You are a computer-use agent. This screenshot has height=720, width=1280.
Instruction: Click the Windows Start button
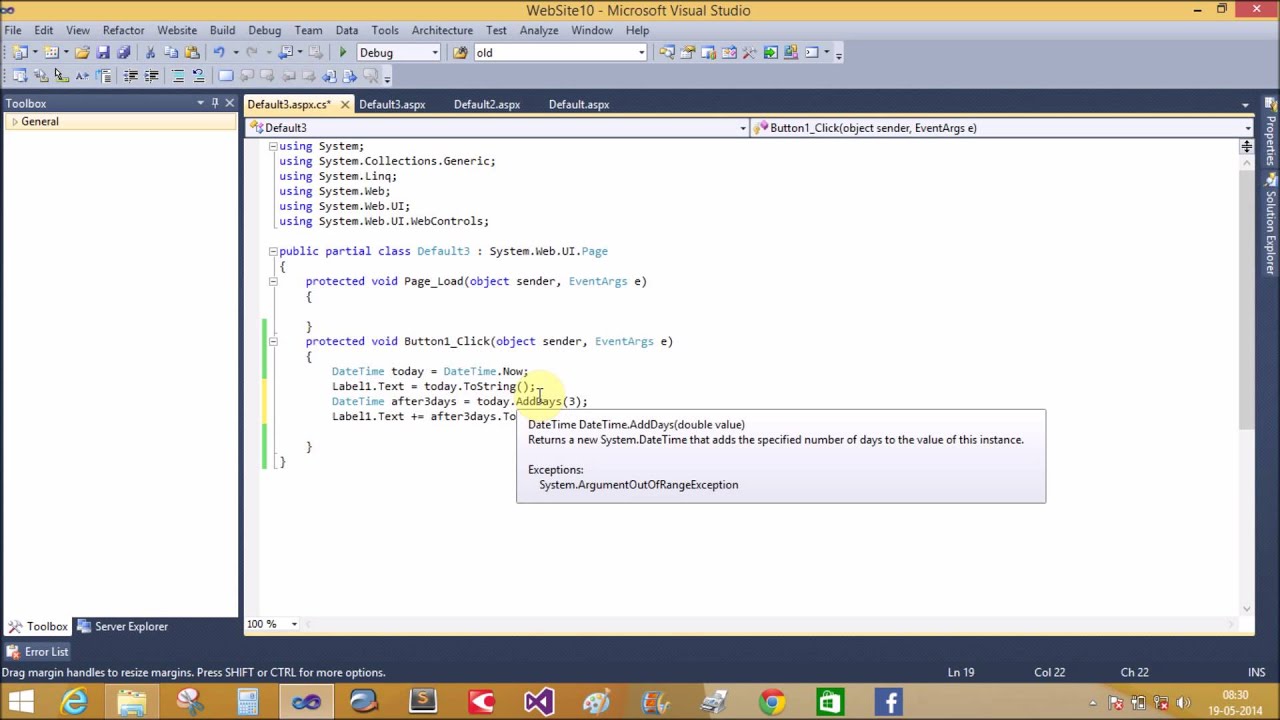[21, 702]
